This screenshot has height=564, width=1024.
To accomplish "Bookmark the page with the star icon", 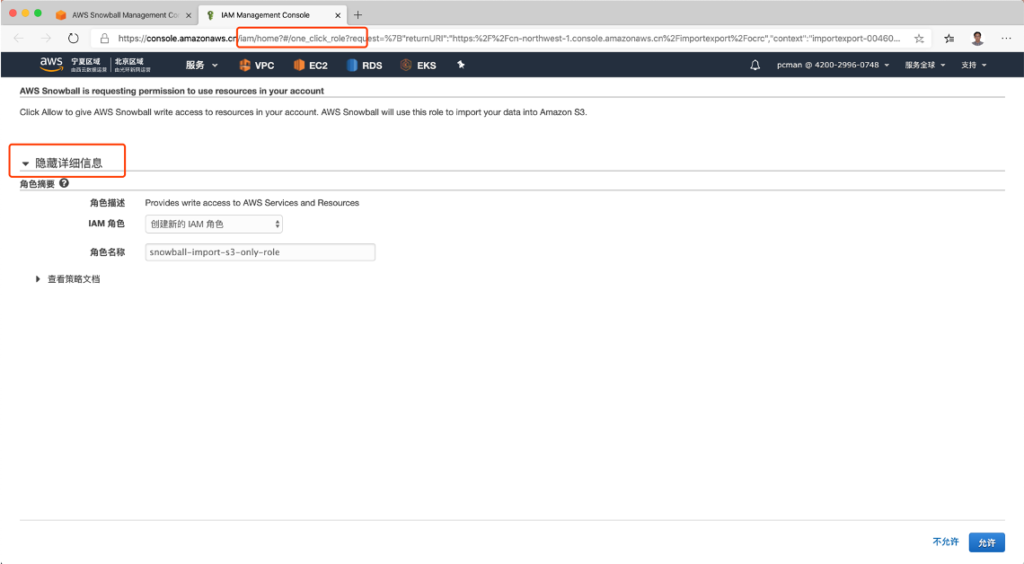I will tap(919, 38).
